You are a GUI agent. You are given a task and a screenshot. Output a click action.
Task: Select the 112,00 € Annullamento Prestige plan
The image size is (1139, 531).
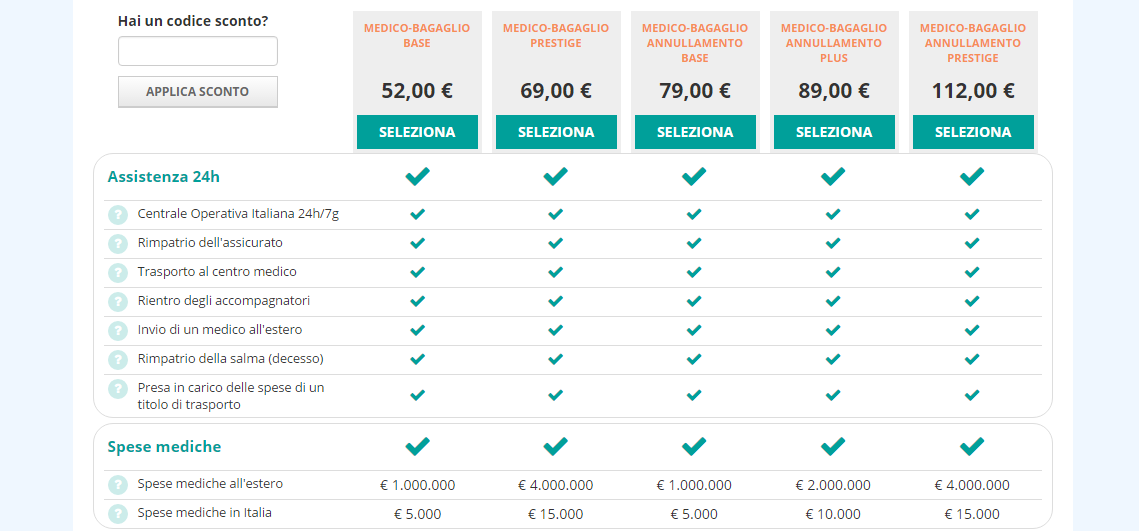(973, 132)
